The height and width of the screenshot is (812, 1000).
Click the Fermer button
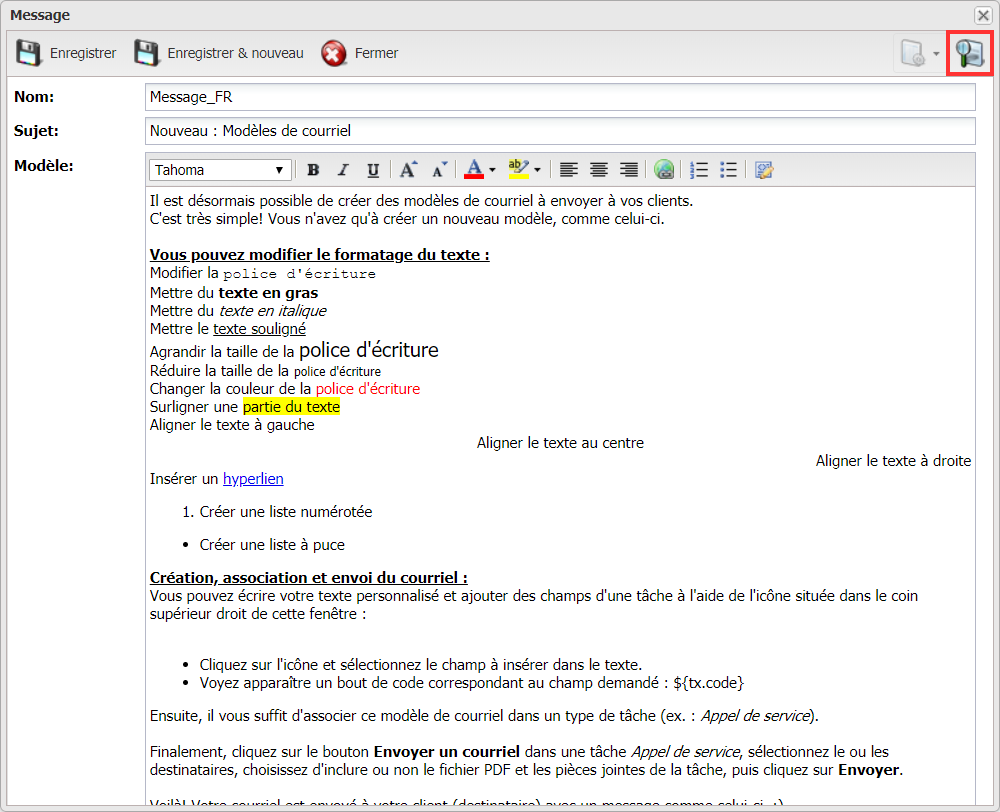[x=361, y=53]
